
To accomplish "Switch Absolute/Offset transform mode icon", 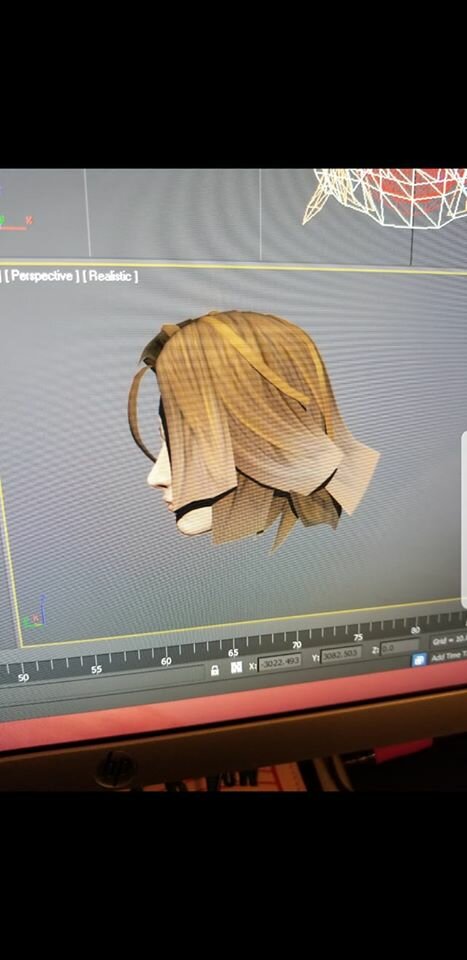I will tap(236, 667).
